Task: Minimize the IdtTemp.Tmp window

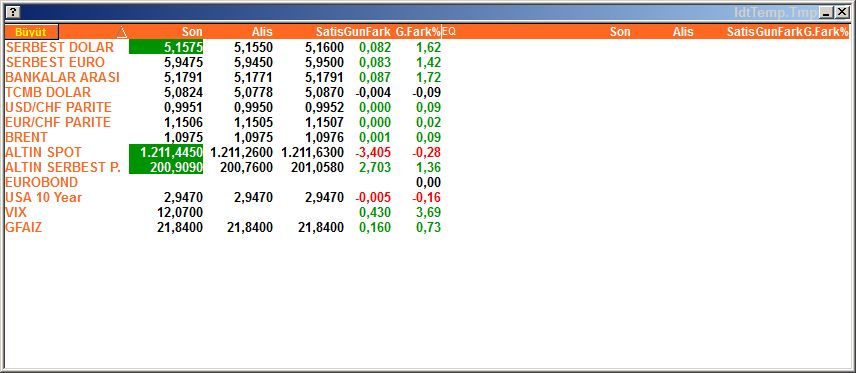Action: pyautogui.click(x=827, y=12)
